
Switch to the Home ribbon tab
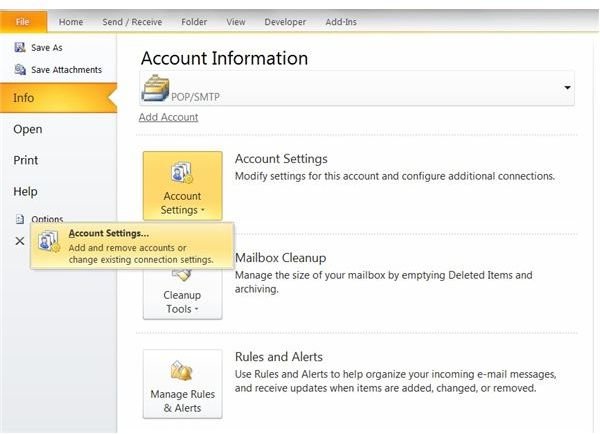[x=71, y=22]
